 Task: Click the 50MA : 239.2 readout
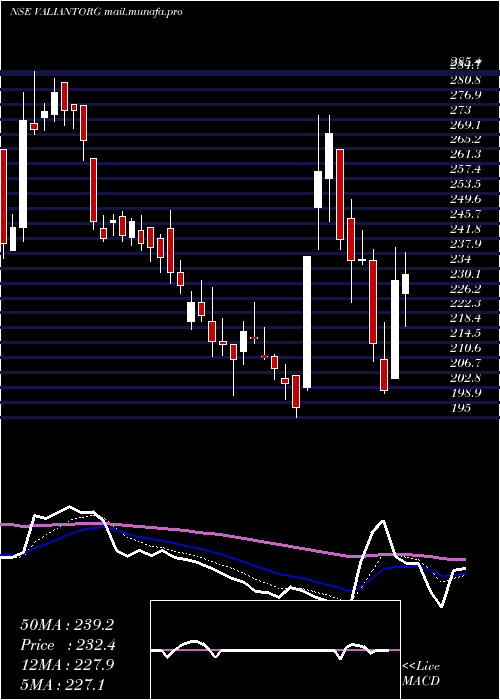tap(67, 625)
